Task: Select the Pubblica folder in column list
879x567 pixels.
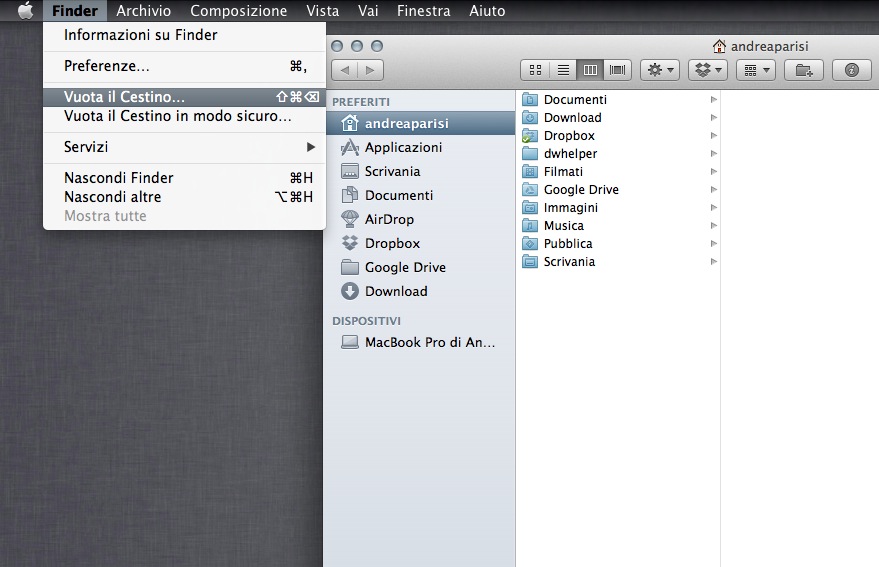Action: pos(619,243)
